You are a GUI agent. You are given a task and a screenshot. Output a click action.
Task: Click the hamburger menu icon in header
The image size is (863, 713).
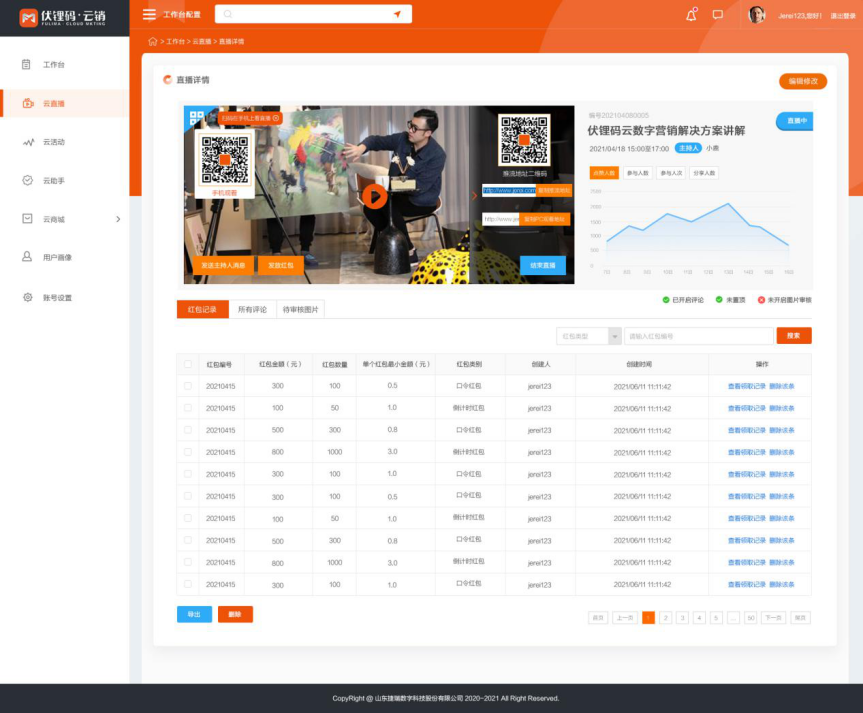tap(149, 14)
